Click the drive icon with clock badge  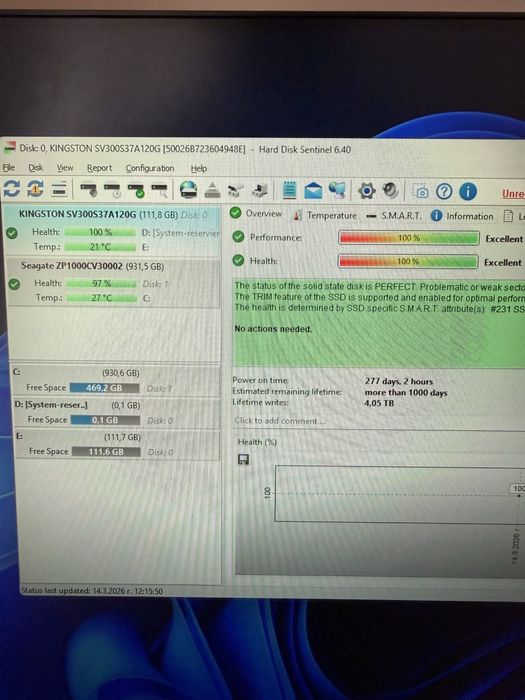tap(112, 191)
